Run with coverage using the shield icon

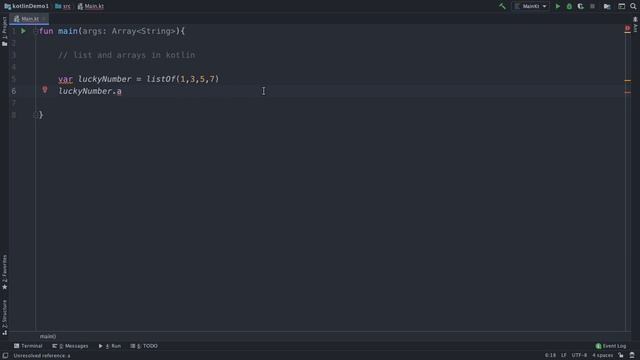pos(580,6)
